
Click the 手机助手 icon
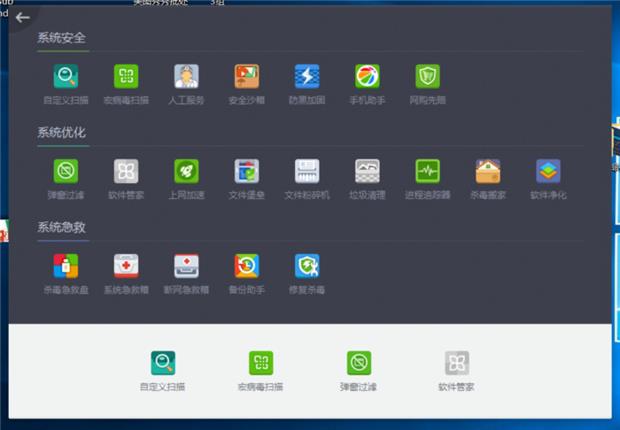pyautogui.click(x=367, y=77)
